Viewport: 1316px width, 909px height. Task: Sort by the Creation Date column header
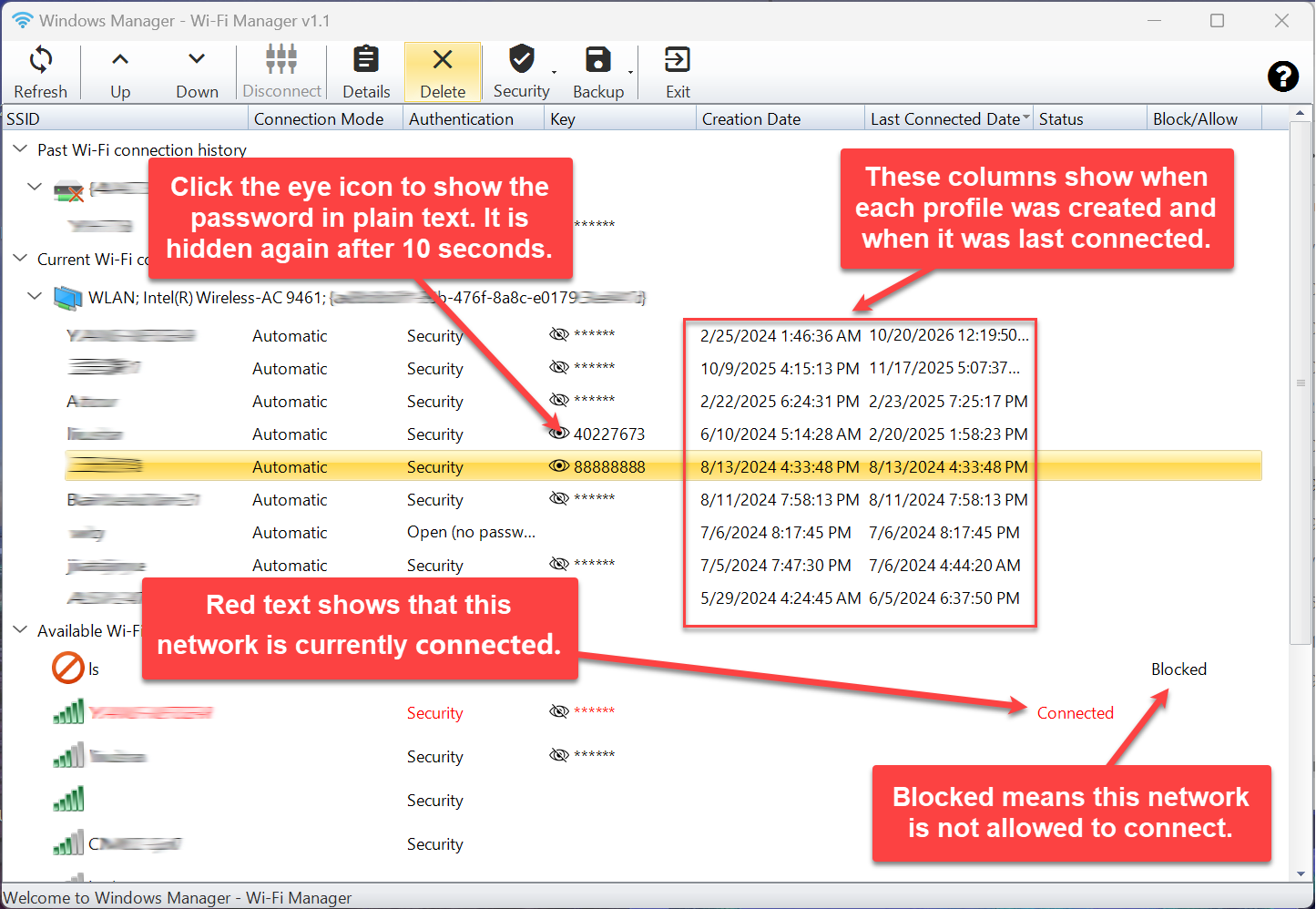click(780, 119)
